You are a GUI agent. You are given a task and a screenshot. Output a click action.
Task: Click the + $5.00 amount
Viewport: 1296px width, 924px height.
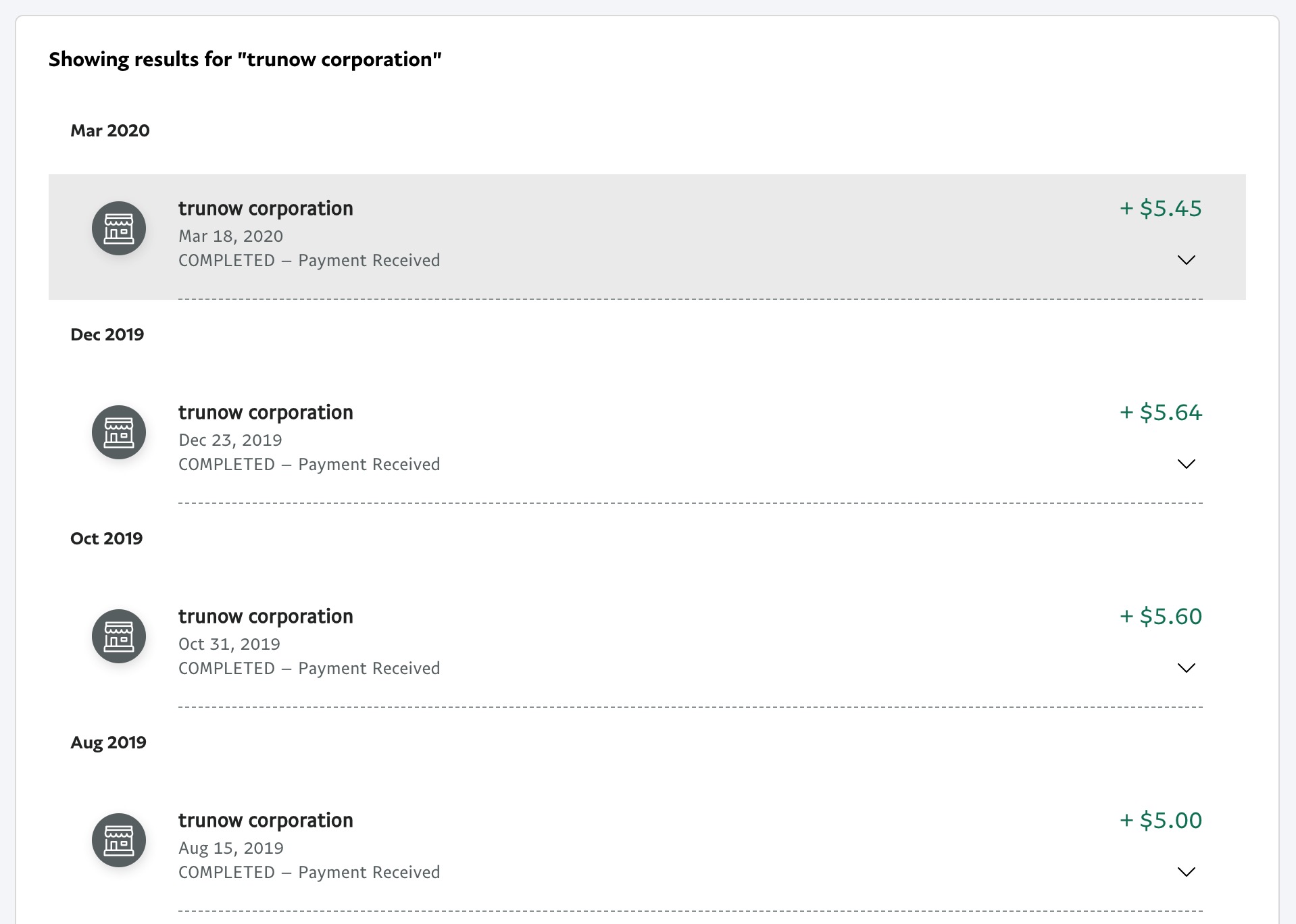tap(1160, 821)
